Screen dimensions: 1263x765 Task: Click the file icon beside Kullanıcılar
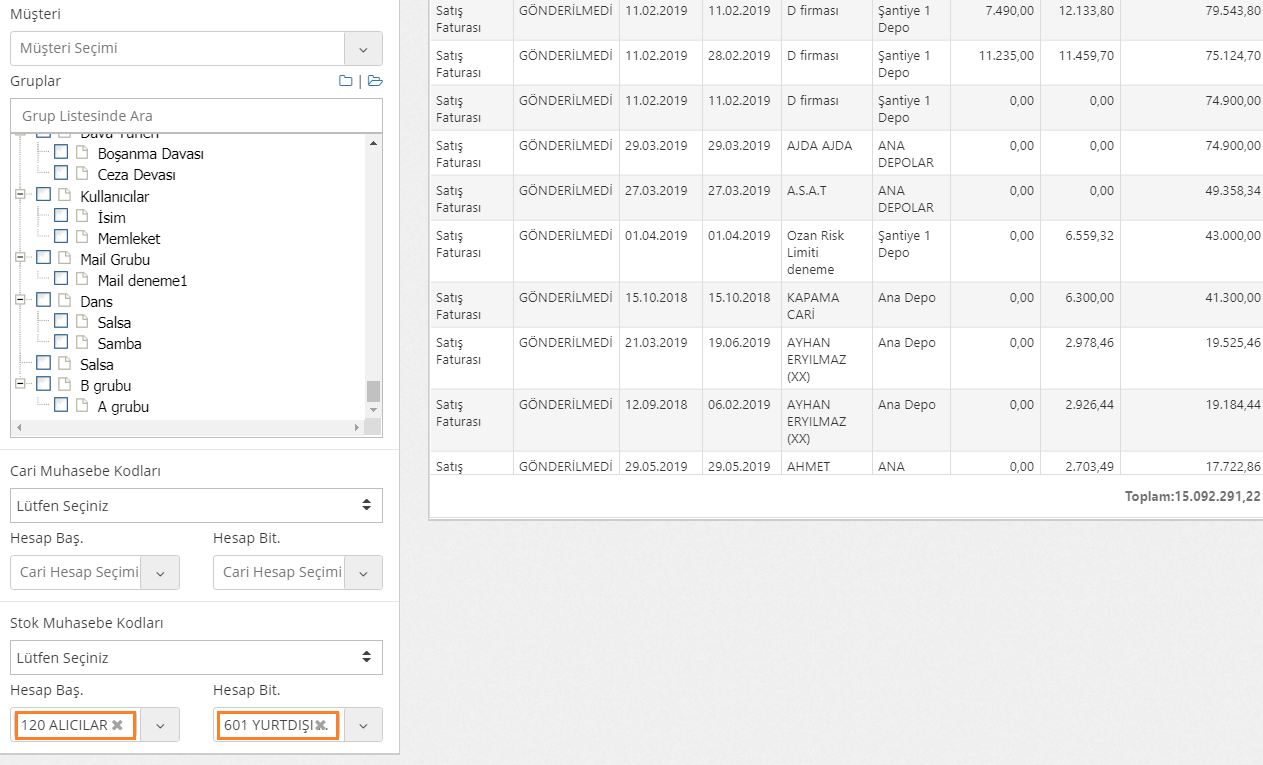(x=66, y=196)
